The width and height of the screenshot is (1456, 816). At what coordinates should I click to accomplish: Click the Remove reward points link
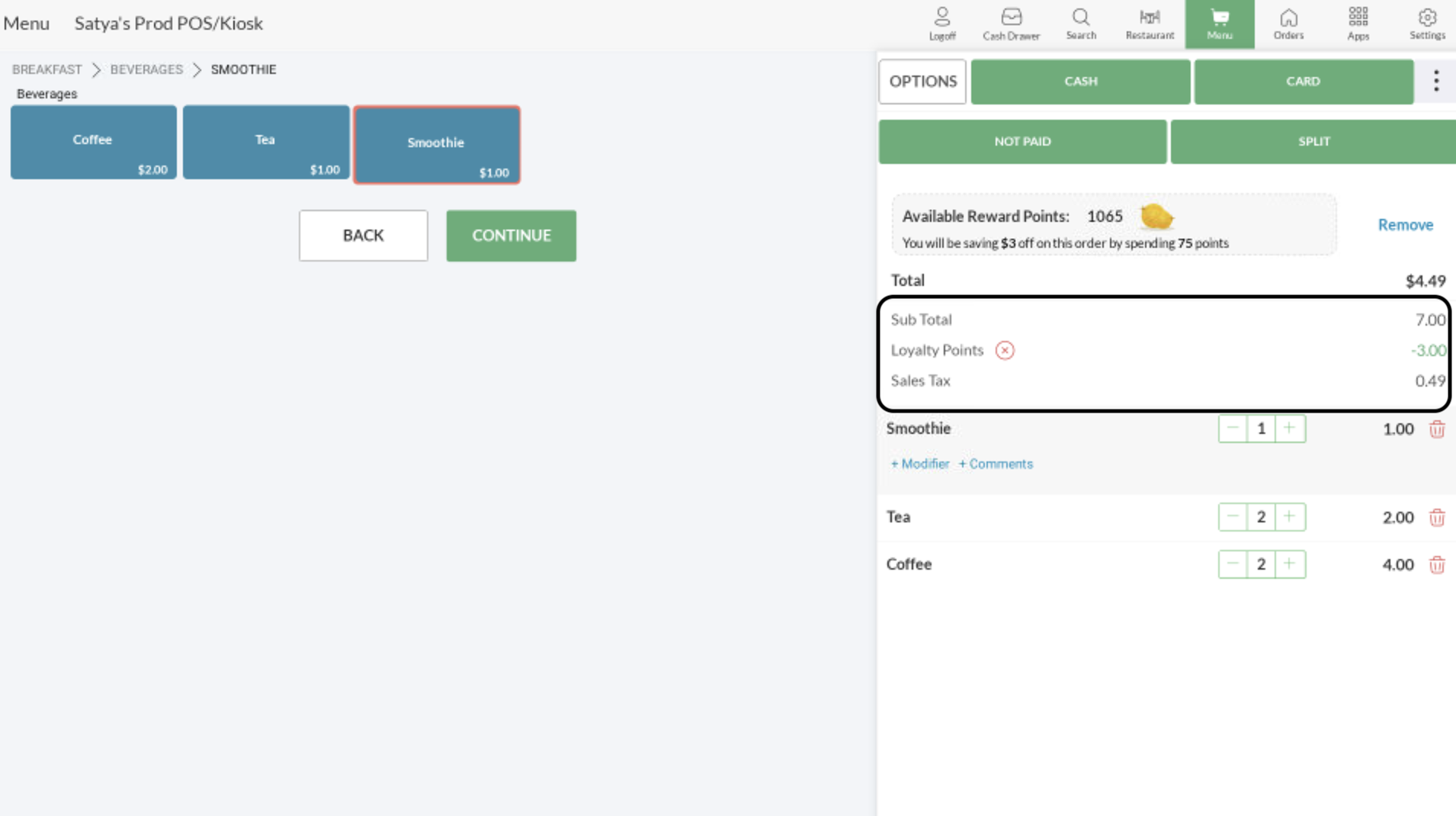coord(1405,225)
